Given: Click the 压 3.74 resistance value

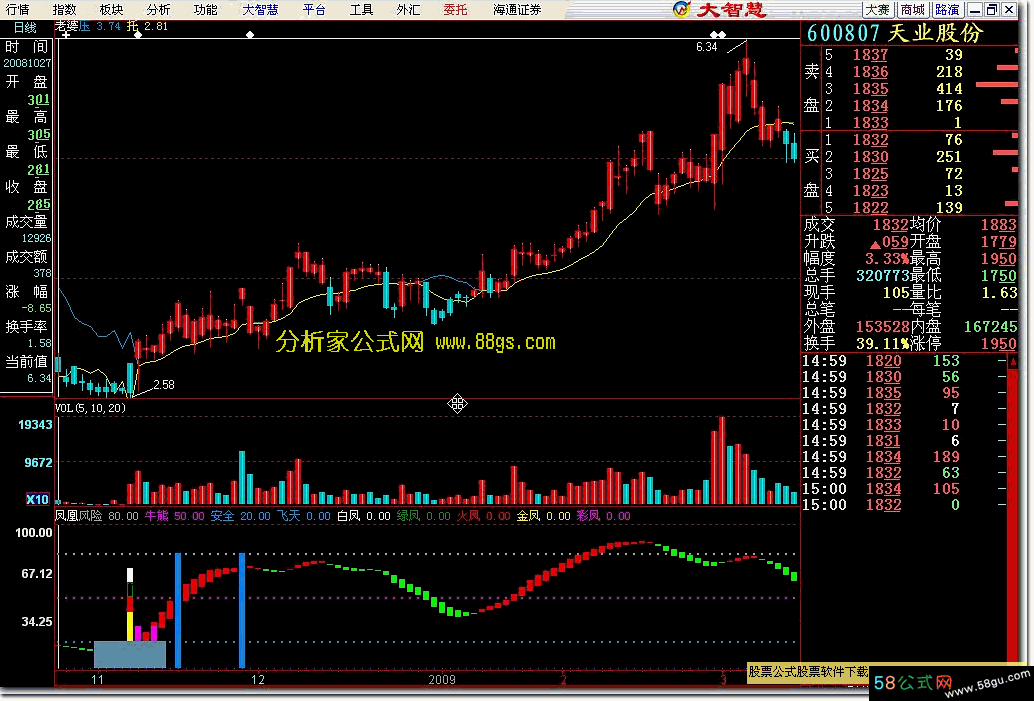Looking at the screenshot, I should tap(100, 26).
